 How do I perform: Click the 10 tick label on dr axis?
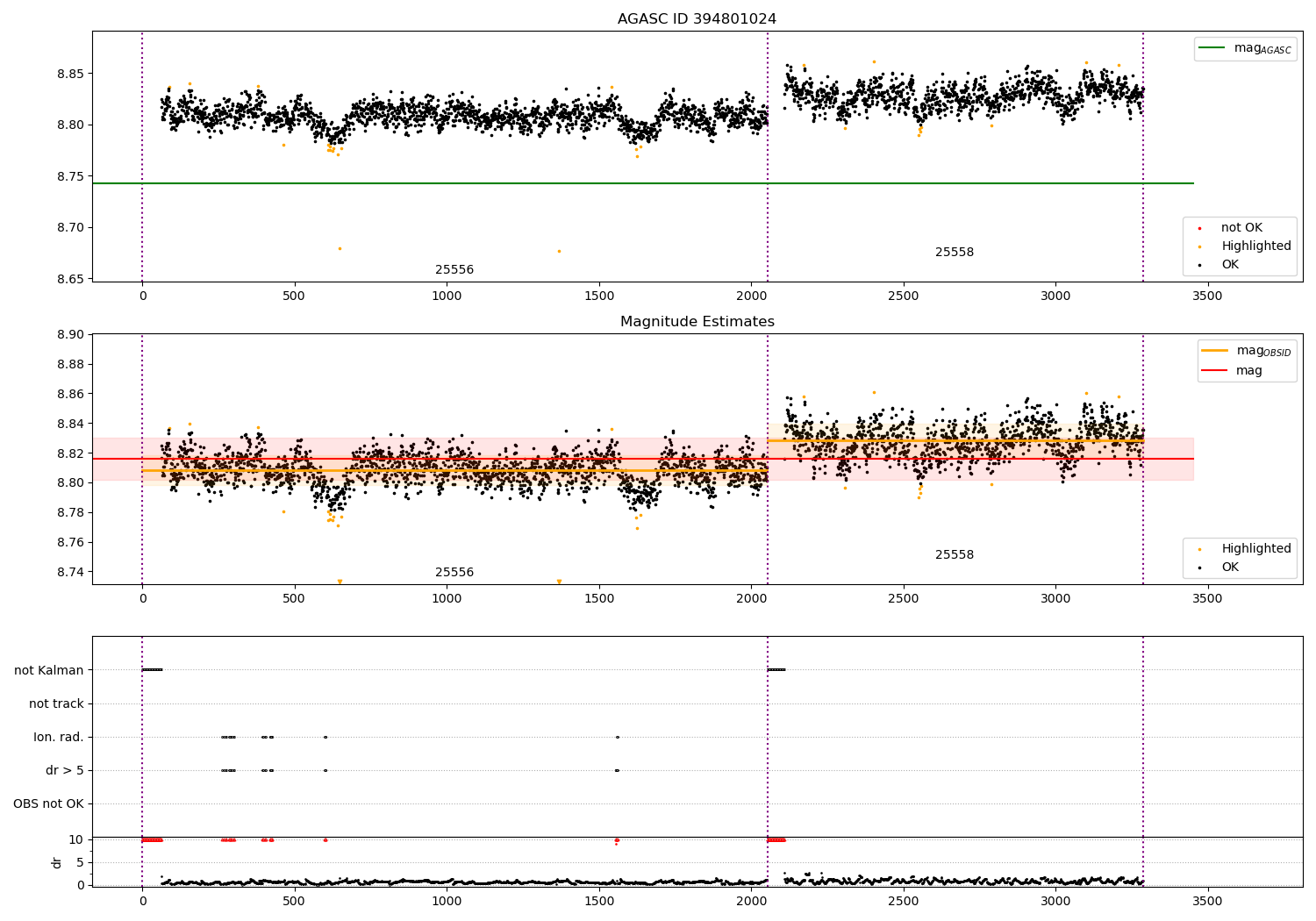(x=76, y=840)
